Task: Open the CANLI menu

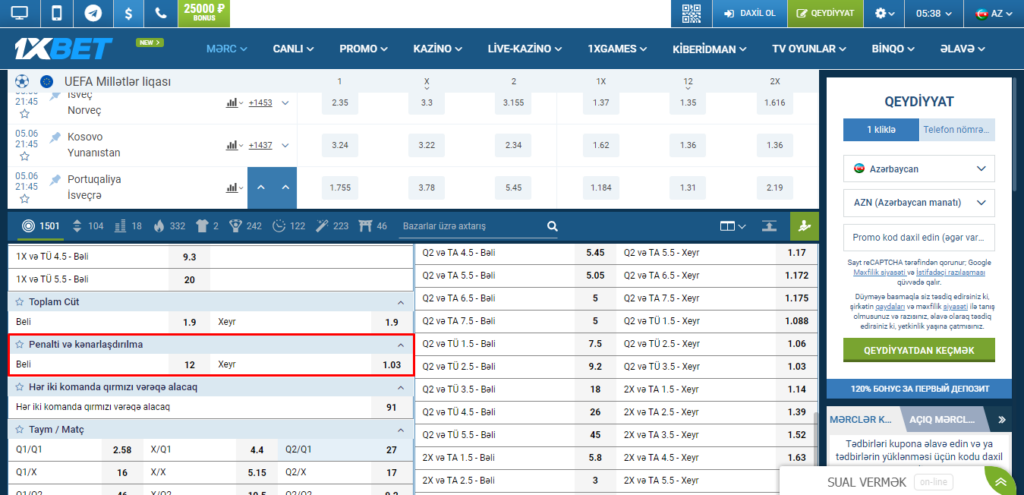Action: tap(293, 48)
